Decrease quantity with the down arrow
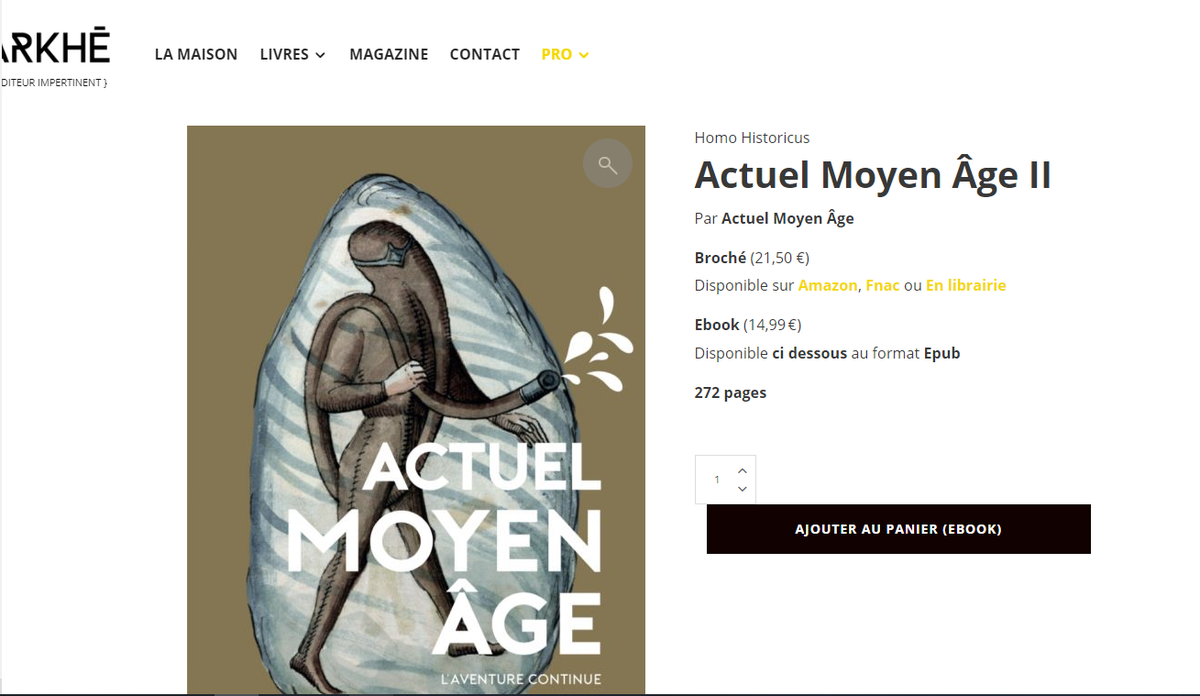Screen dimensions: 1200x696 [x=742, y=489]
